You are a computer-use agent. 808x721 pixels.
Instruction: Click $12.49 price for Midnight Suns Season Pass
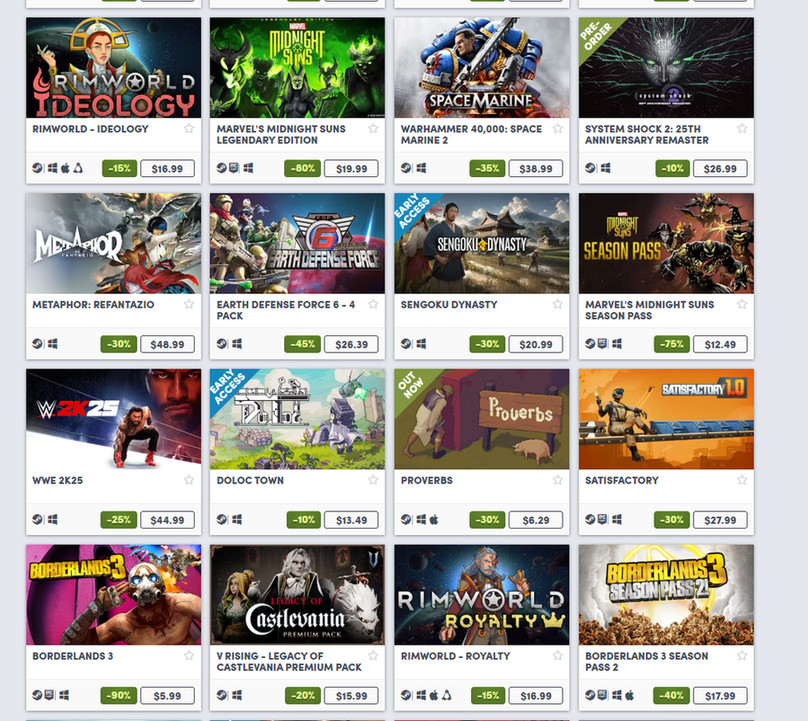point(720,344)
